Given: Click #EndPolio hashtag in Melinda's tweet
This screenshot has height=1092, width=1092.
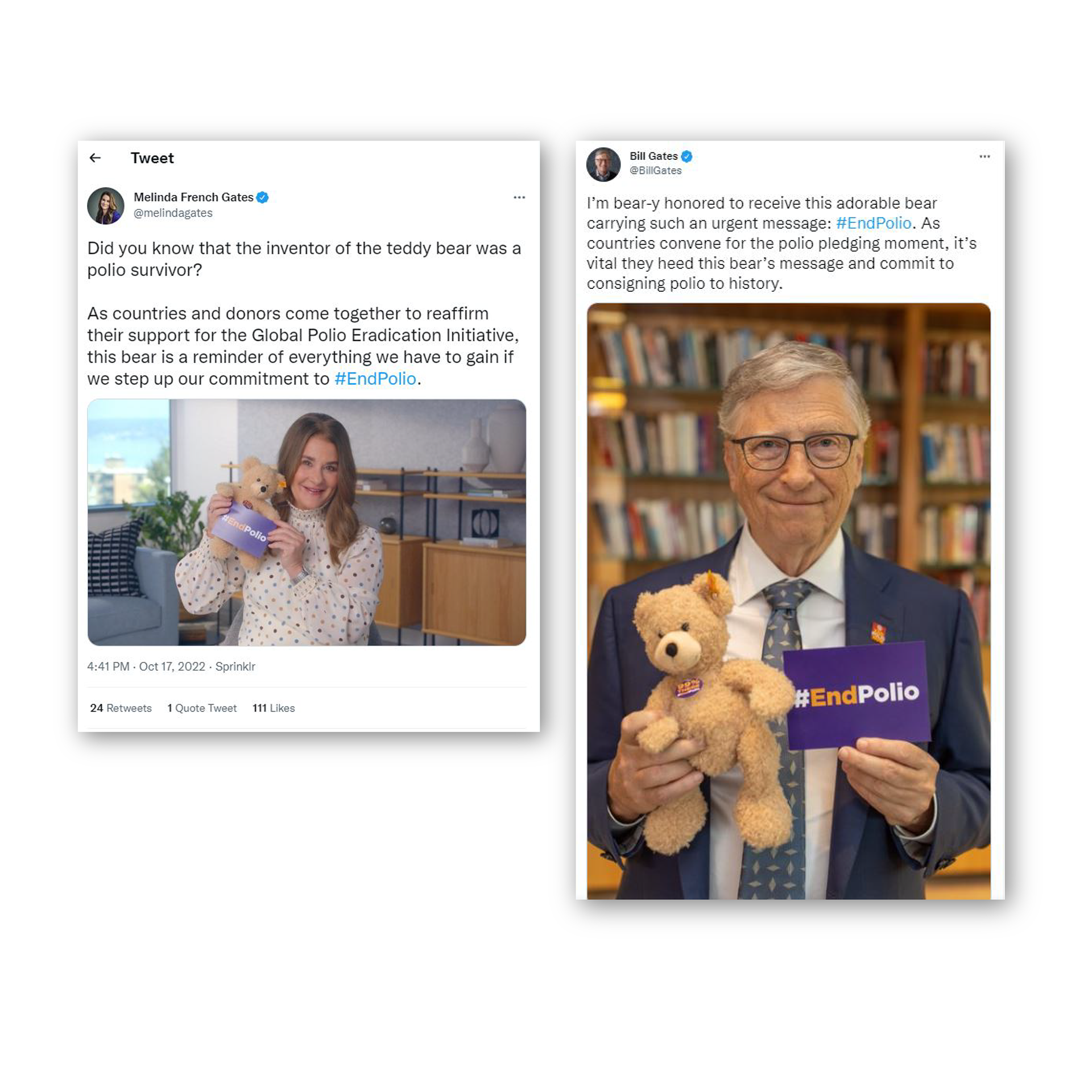Looking at the screenshot, I should (x=375, y=379).
